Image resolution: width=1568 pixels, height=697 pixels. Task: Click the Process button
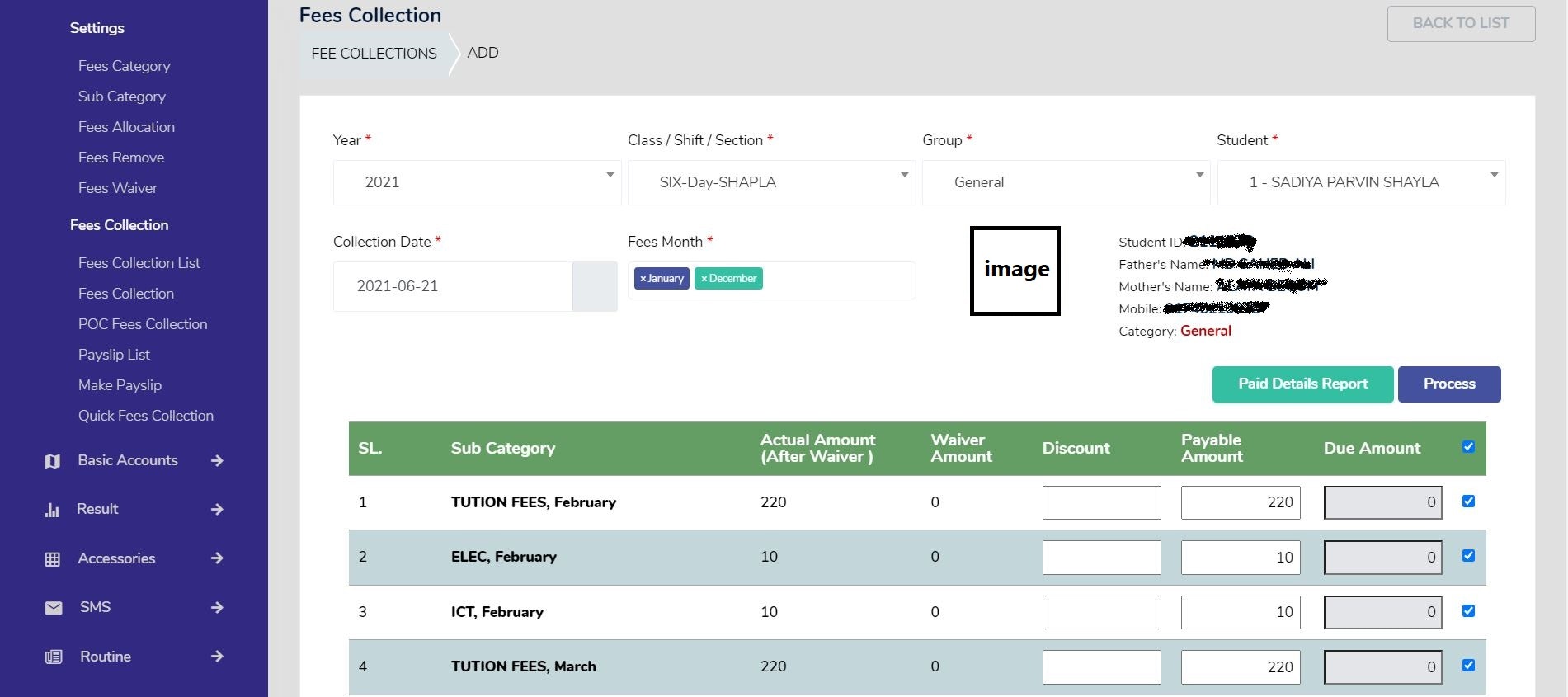tap(1448, 384)
